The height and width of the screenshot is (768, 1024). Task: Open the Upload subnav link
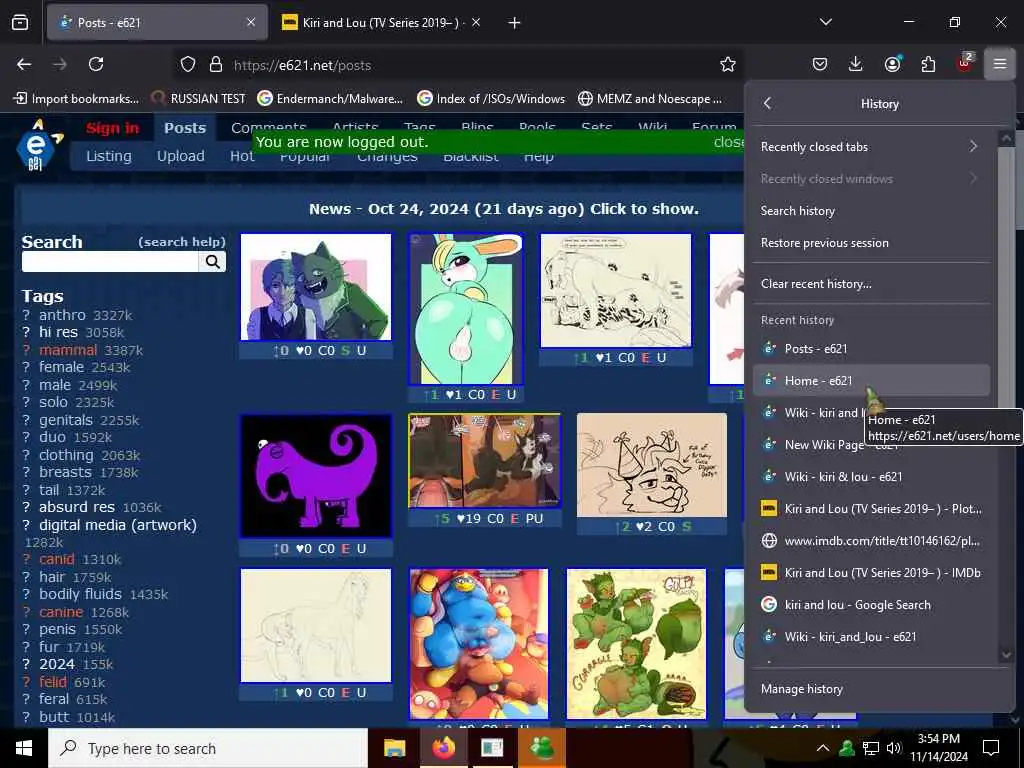180,156
